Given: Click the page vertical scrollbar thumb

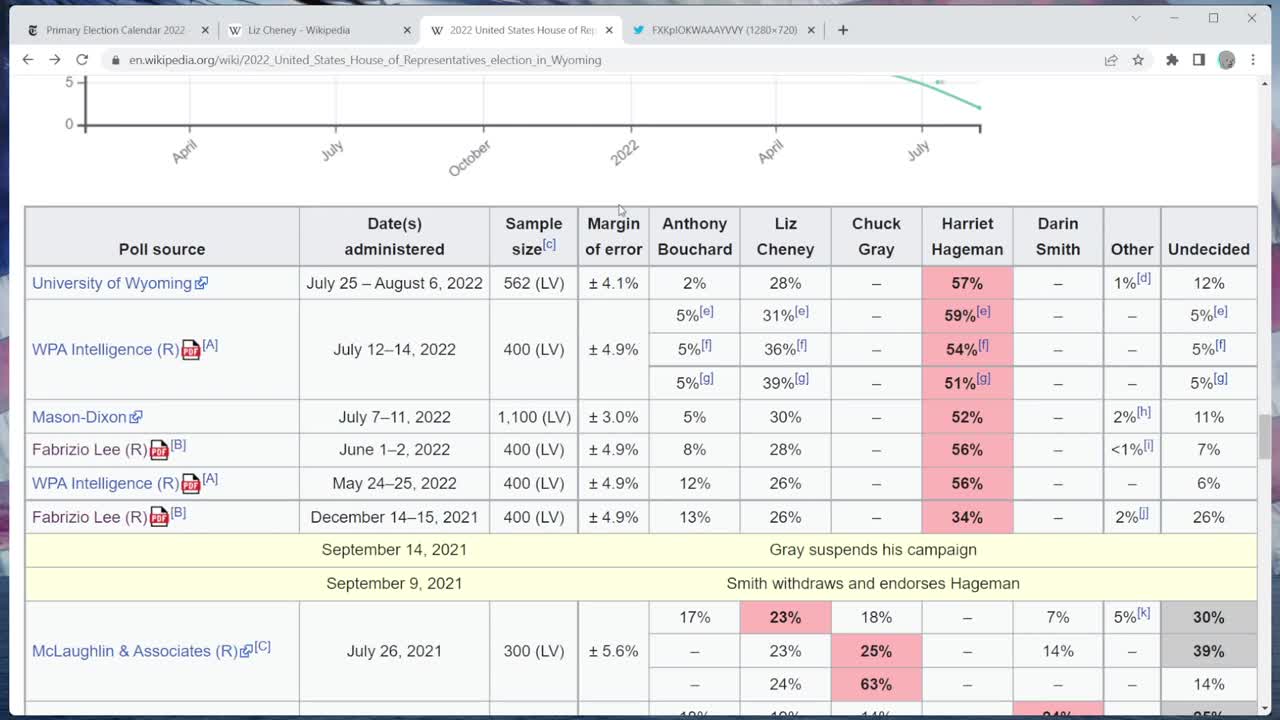Looking at the screenshot, I should [1265, 436].
